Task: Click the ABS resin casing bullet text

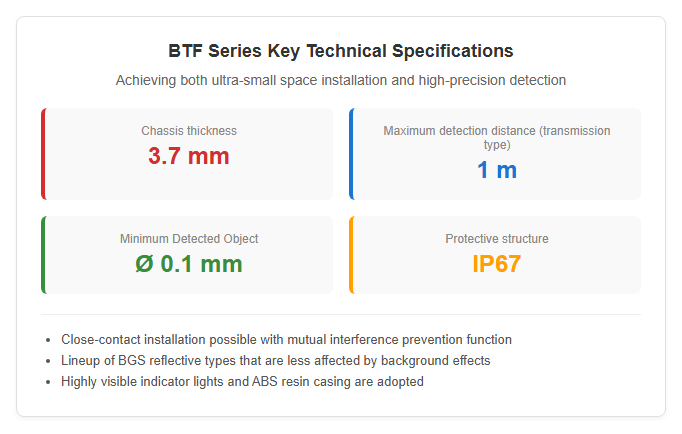Action: pos(242,381)
